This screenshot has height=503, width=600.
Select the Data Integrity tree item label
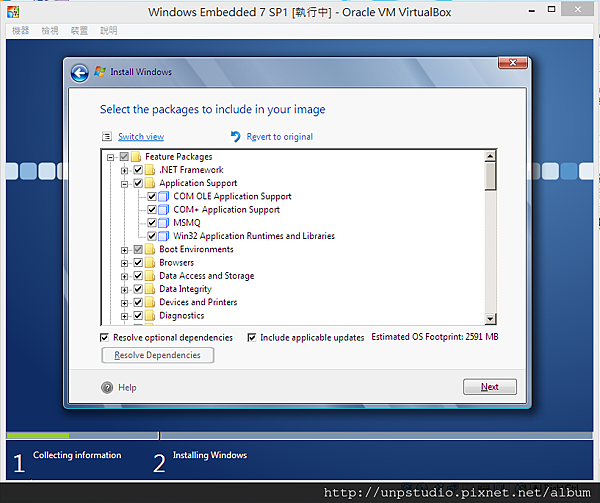185,289
